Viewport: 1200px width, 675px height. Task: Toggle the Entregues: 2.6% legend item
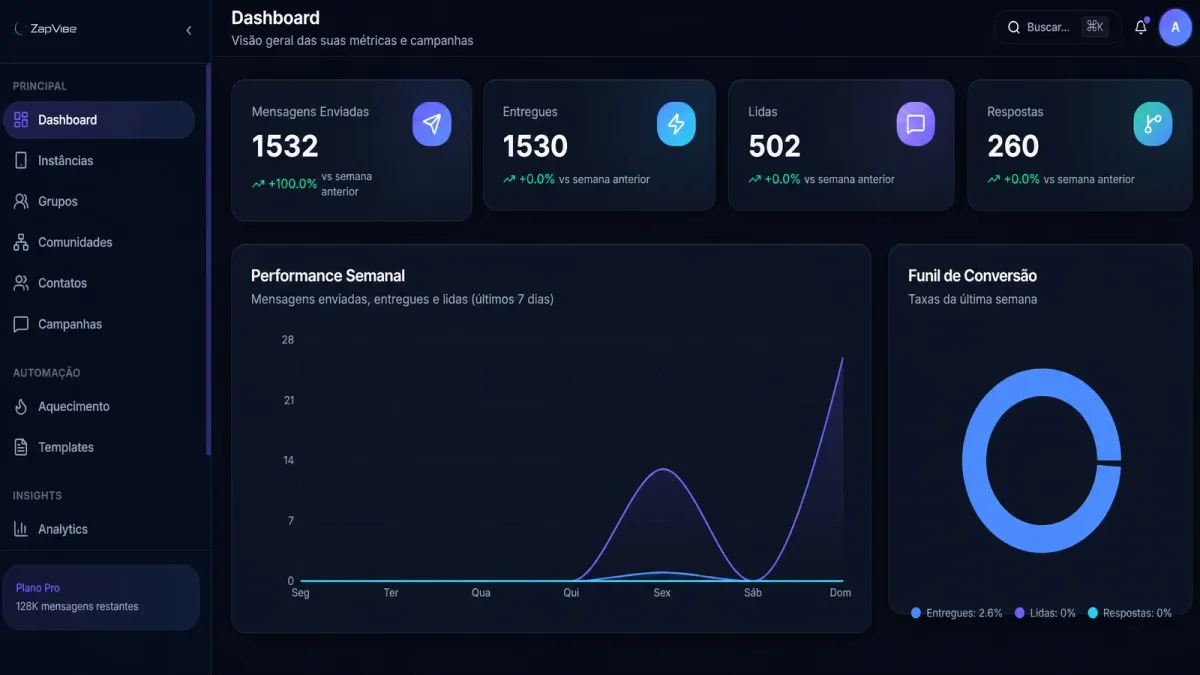(957, 613)
